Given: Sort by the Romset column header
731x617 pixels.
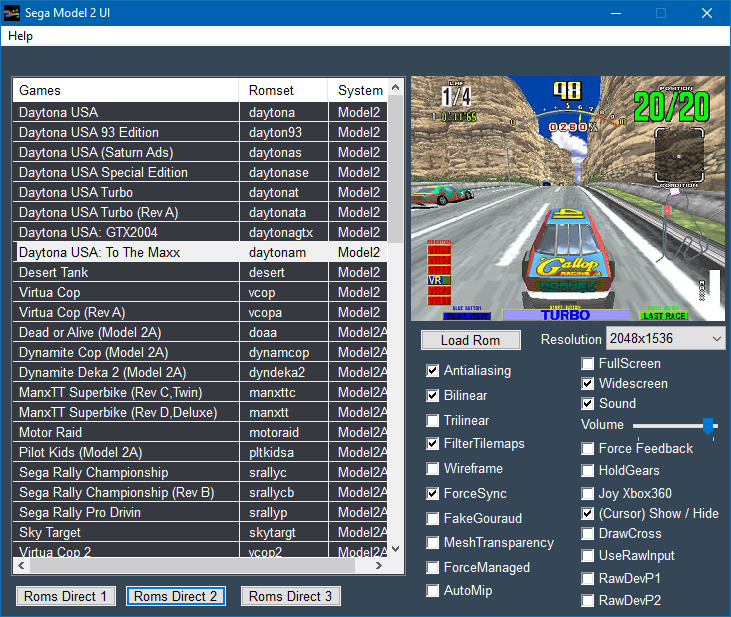Looking at the screenshot, I should pos(283,90).
